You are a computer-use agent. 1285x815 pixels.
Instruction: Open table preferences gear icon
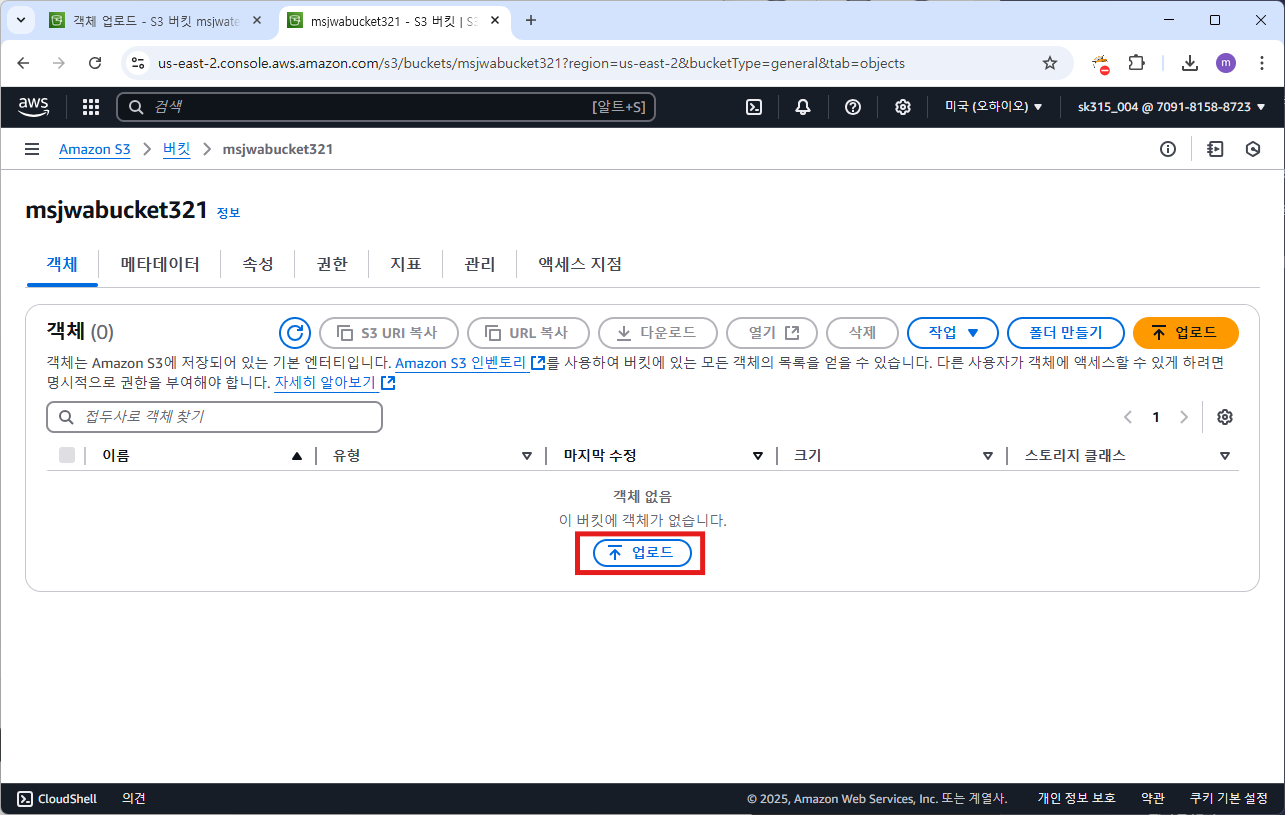pos(1225,417)
